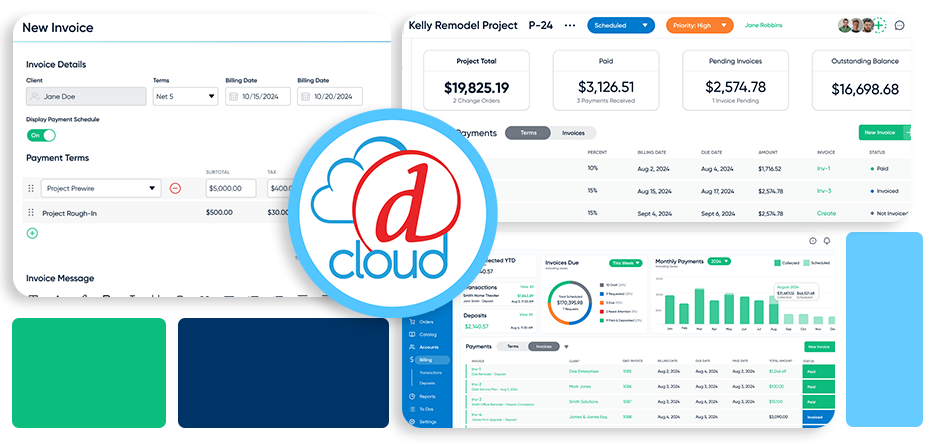Screen dimensions: 933x445
Task: Add a payment term with green plus icon
Action: (x=32, y=233)
